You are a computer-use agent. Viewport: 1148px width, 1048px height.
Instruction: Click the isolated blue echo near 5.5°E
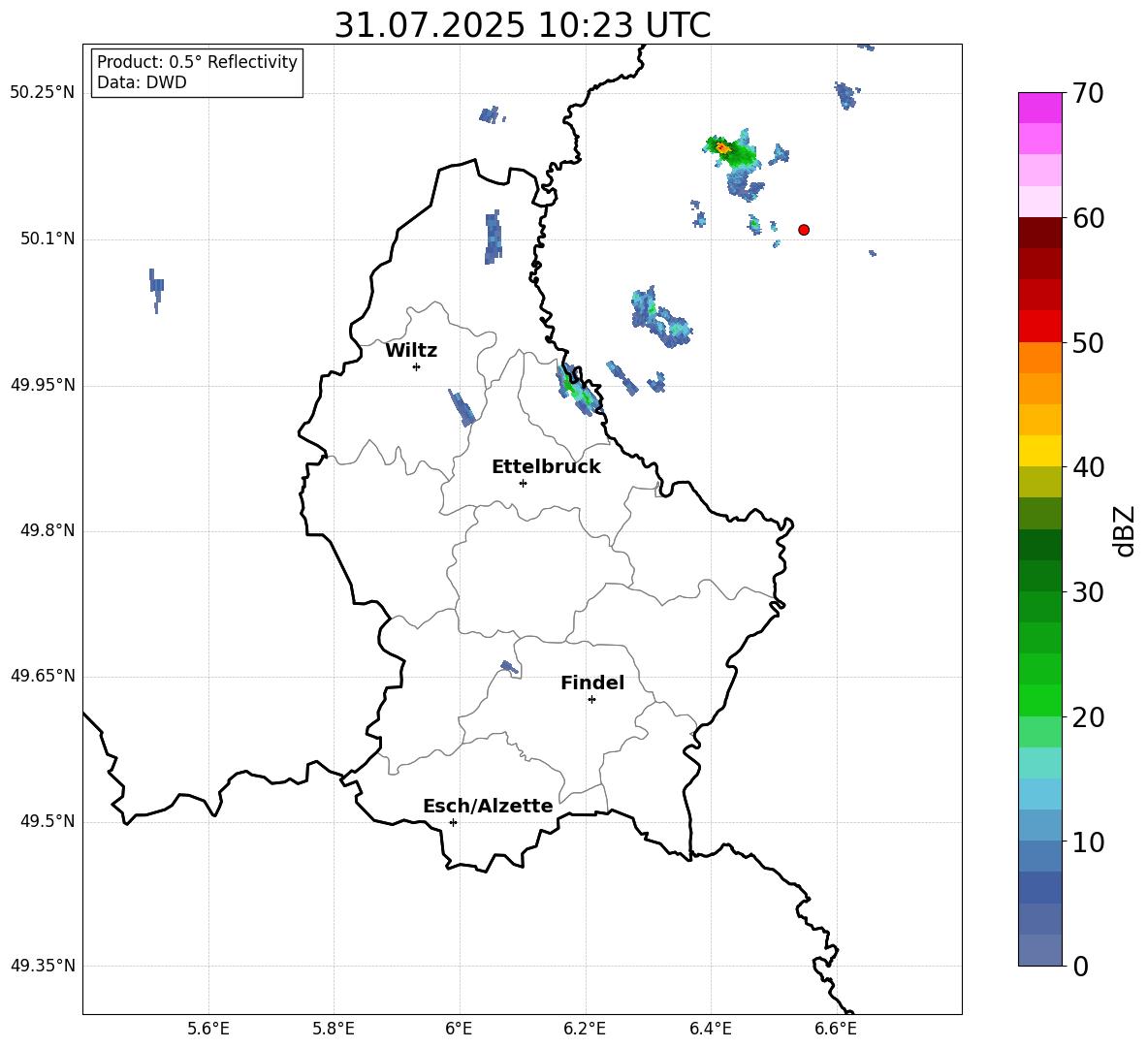pyautogui.click(x=156, y=289)
